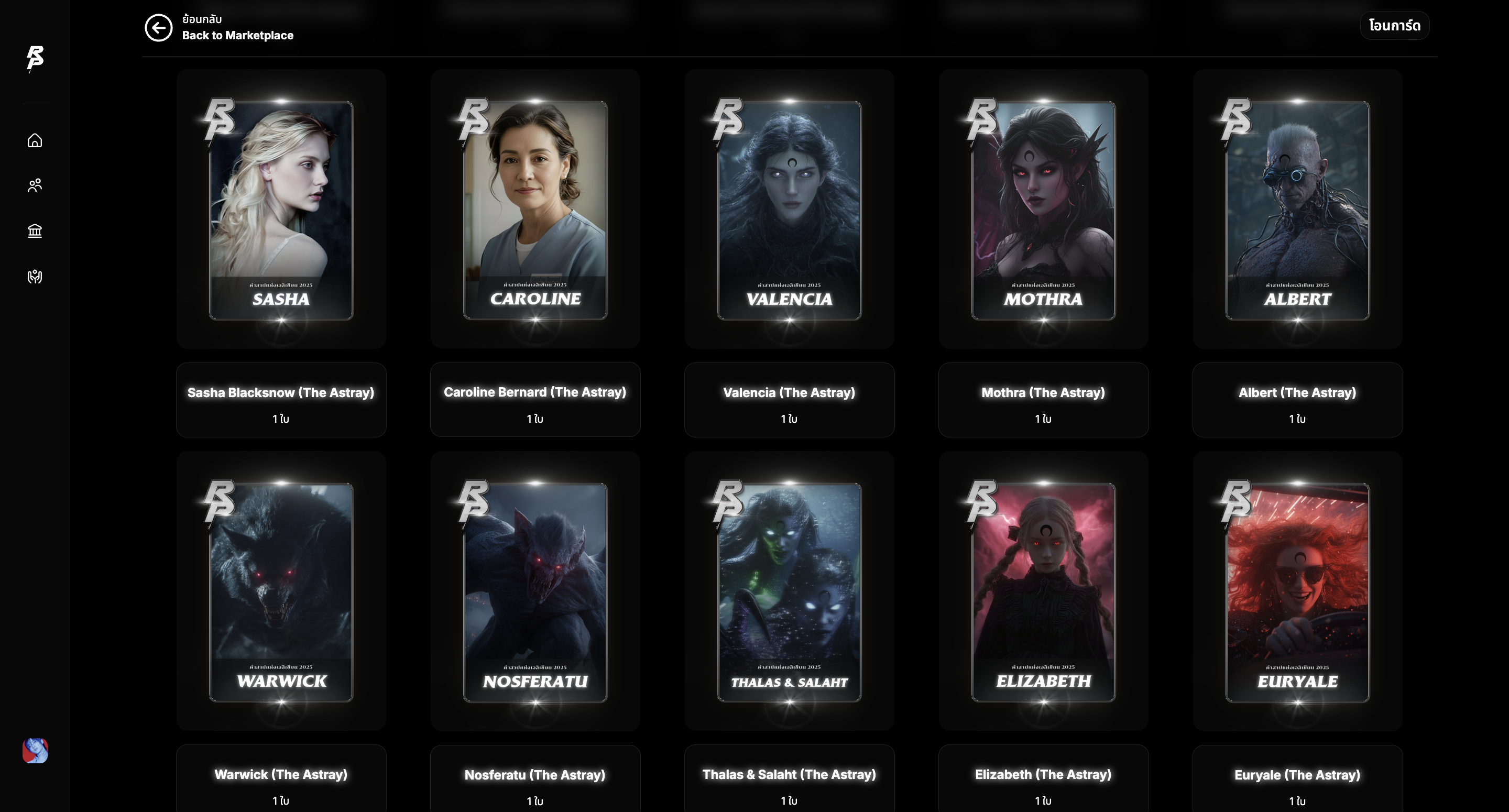Open the community people icon in sidebar

35,186
